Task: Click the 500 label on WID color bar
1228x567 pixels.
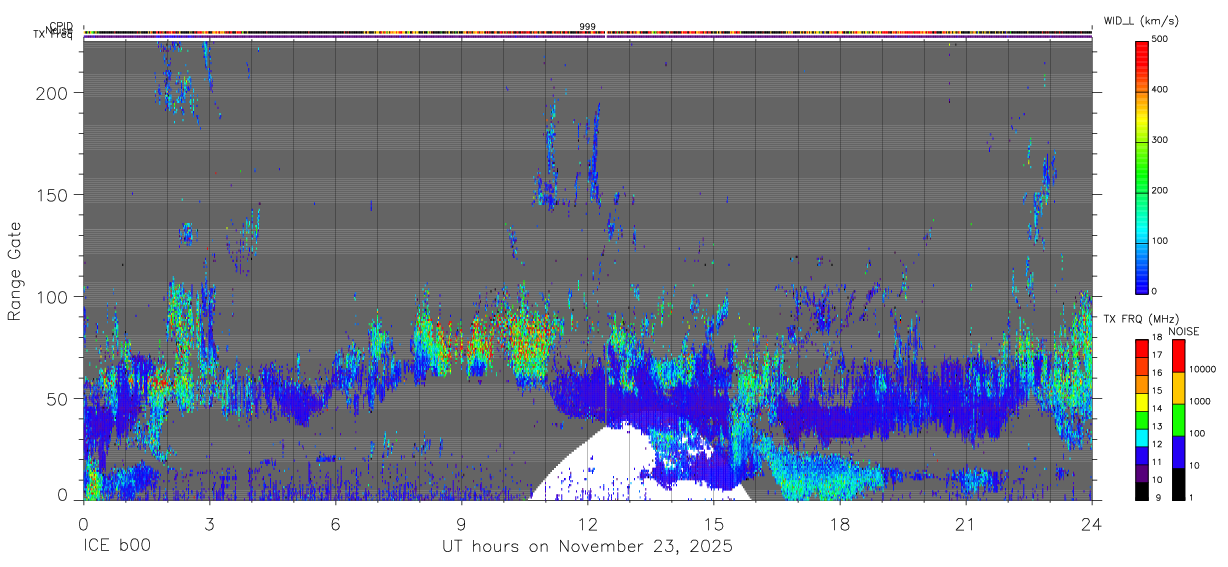Action: [x=1159, y=40]
